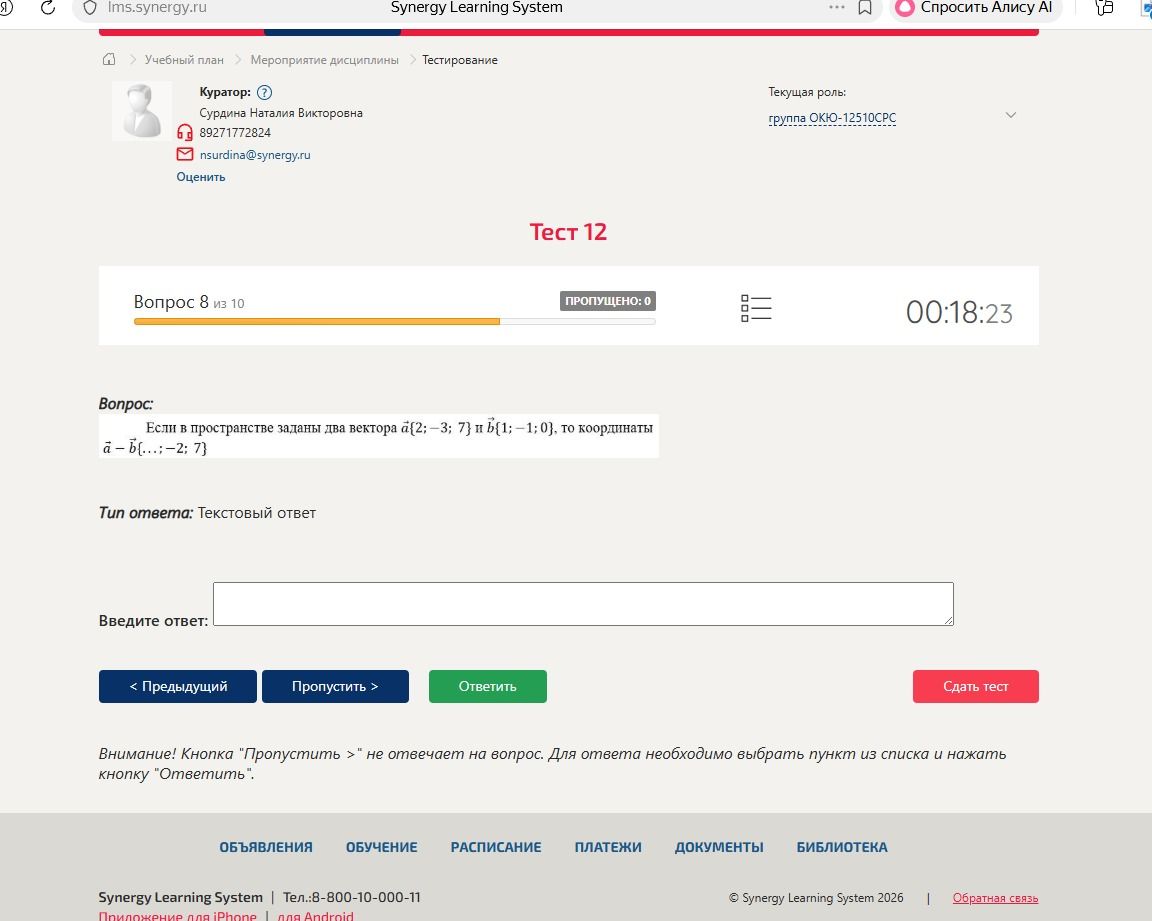Screen dimensions: 1152x921
Task: Open the curator help question-mark icon
Action: 264,93
